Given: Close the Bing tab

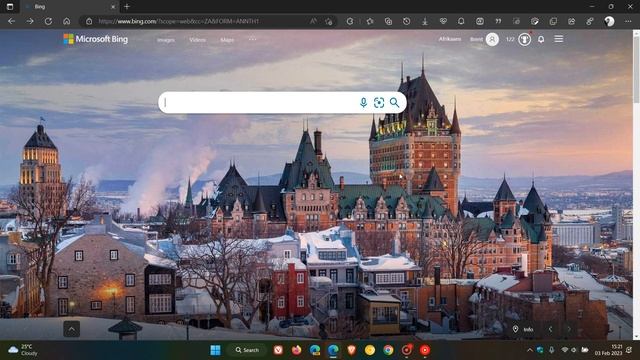Looking at the screenshot, I should coord(113,7).
